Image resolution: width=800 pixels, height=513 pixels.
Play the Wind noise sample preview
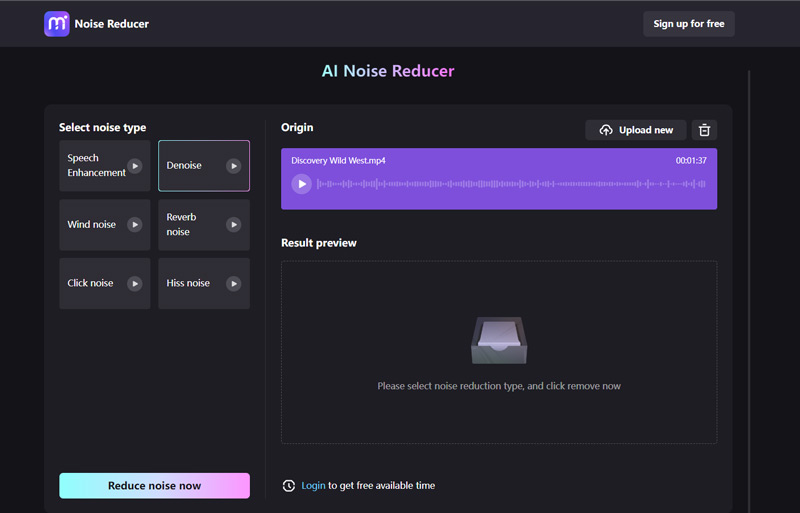pyautogui.click(x=135, y=225)
